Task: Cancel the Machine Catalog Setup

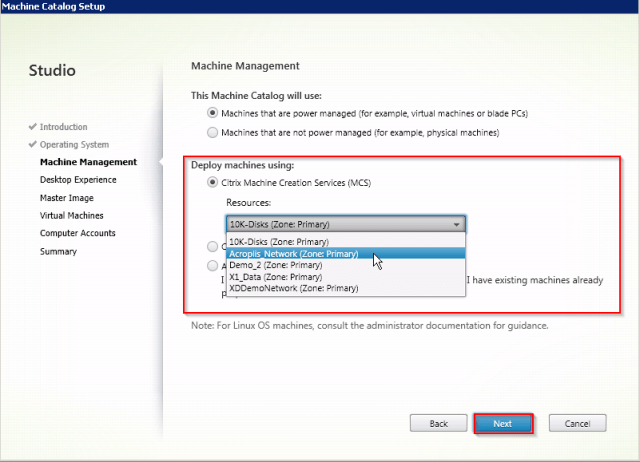Action: click(577, 424)
